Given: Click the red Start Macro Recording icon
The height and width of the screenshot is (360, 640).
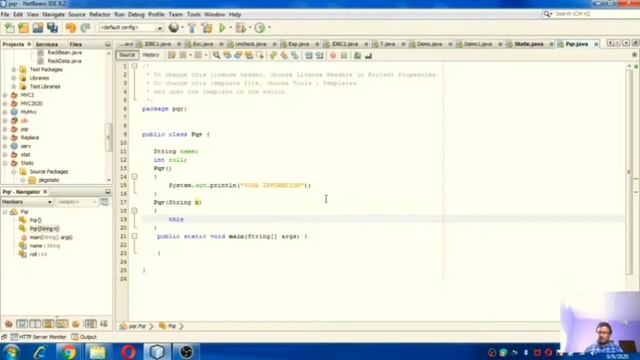Looking at the screenshot, I should tap(333, 55).
